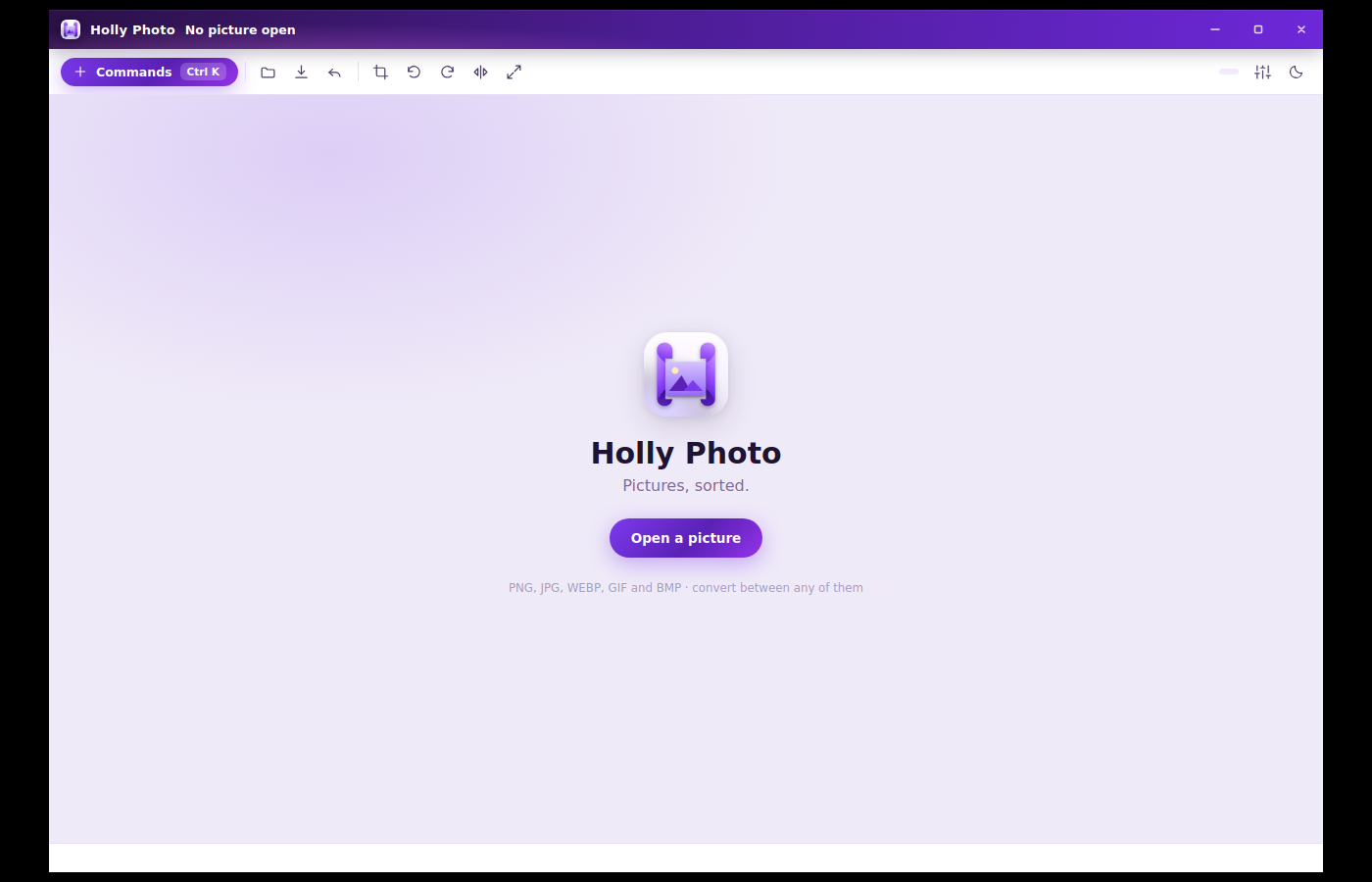Click the "No picture open" title text
Viewport: 1372px width, 882px height.
point(240,29)
